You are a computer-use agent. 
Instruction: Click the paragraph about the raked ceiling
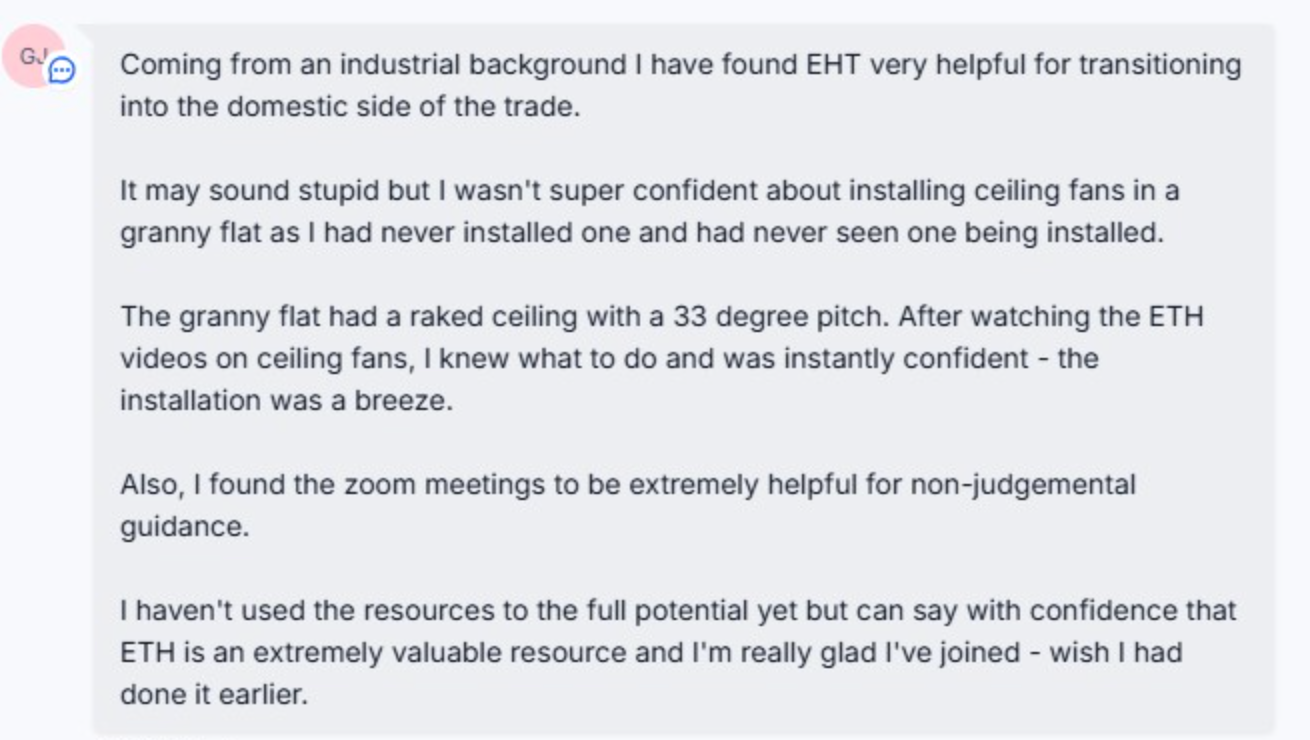661,358
